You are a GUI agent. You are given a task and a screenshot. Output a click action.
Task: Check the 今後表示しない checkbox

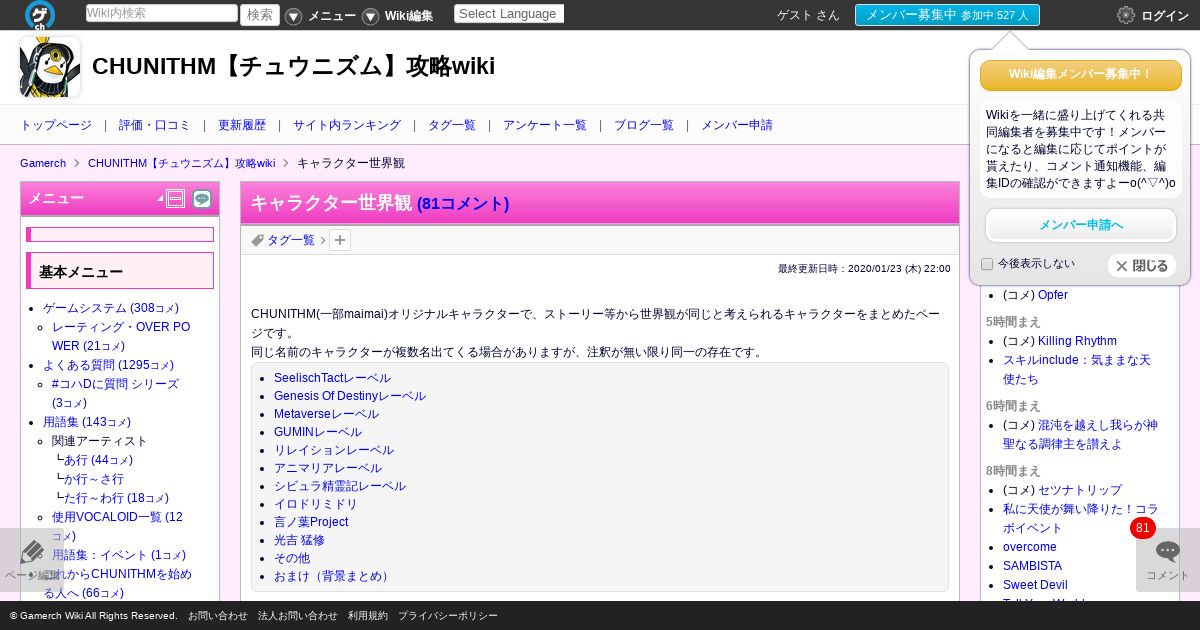[x=987, y=264]
